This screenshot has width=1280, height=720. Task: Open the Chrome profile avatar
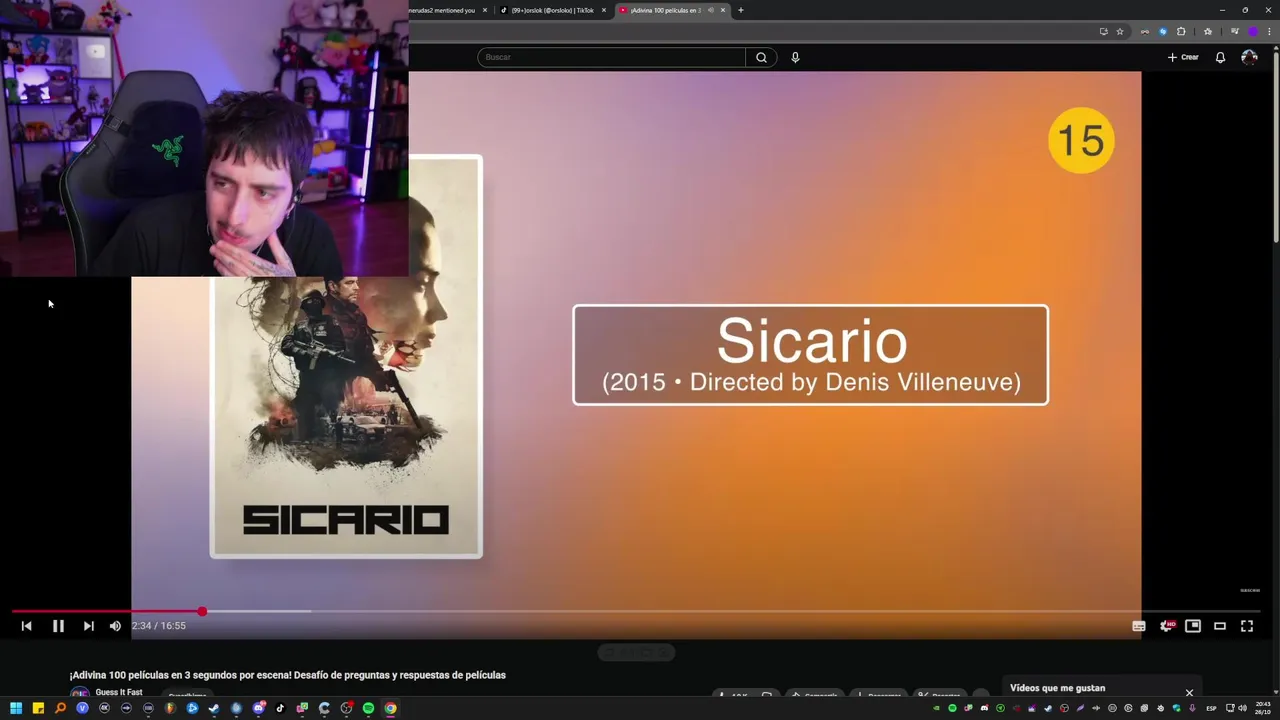[1252, 31]
